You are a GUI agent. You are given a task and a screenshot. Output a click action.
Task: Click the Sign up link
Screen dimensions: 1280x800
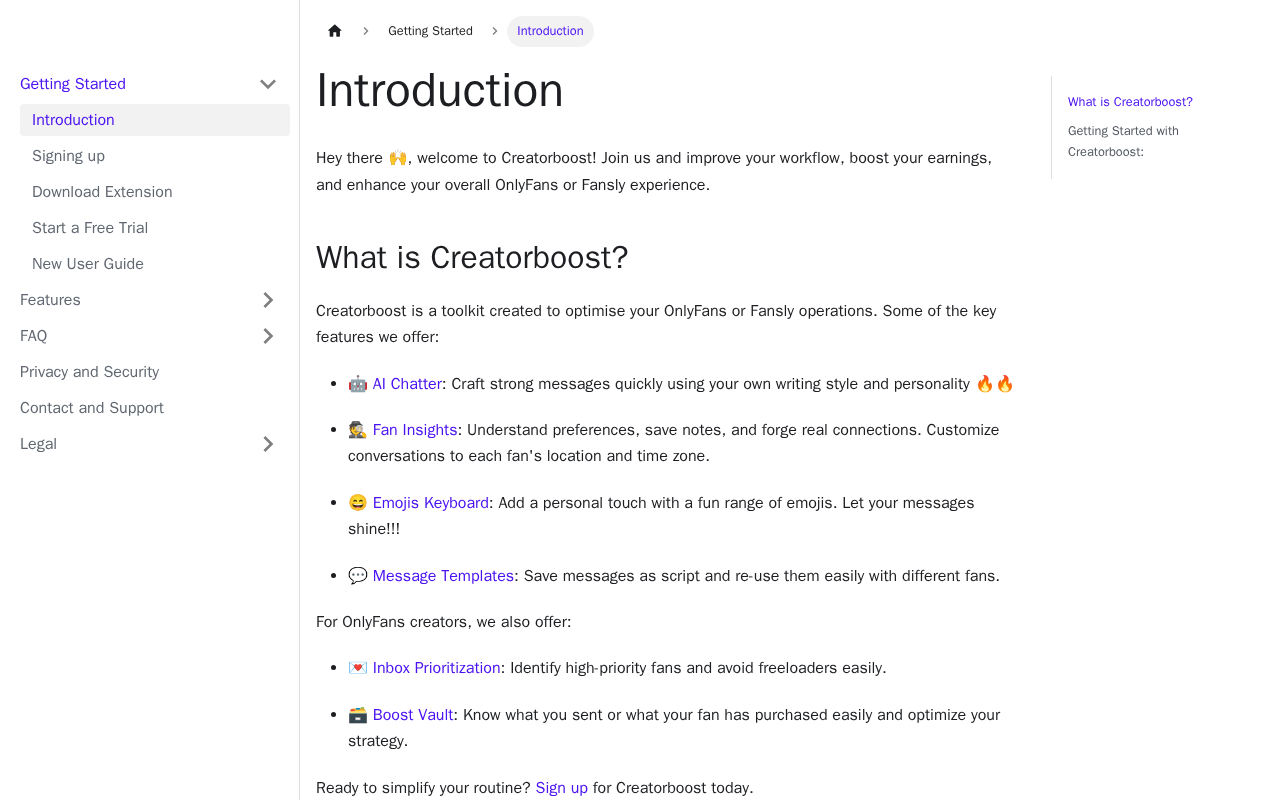coord(561,788)
